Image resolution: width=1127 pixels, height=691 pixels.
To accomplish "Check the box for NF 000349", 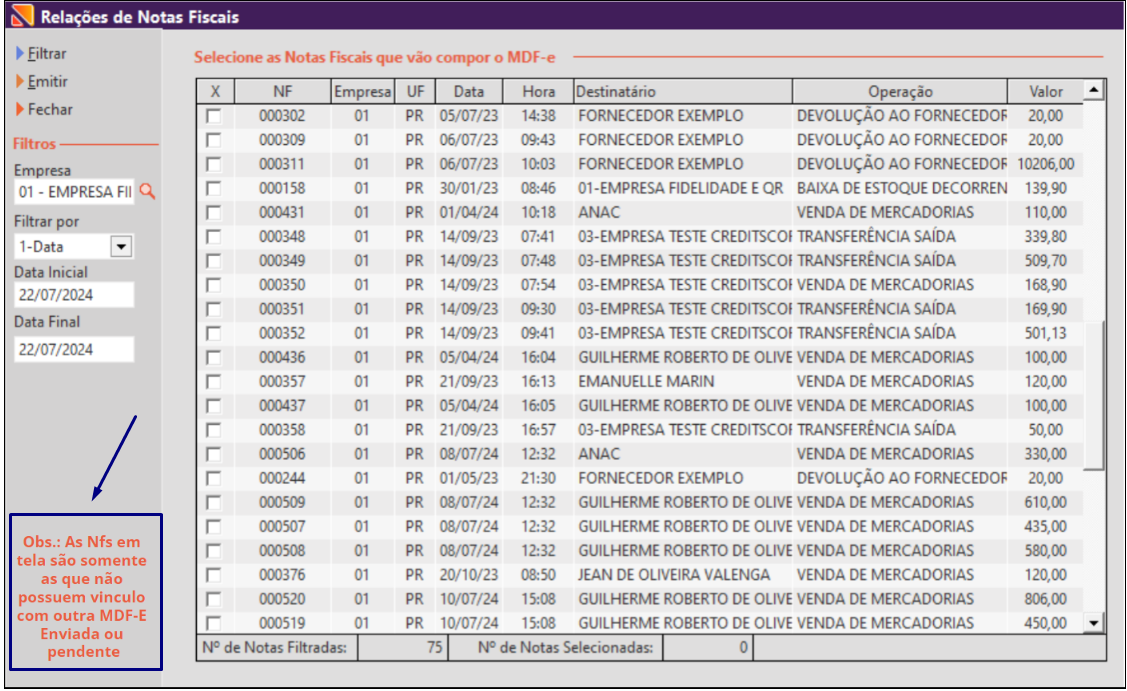I will pos(213,261).
